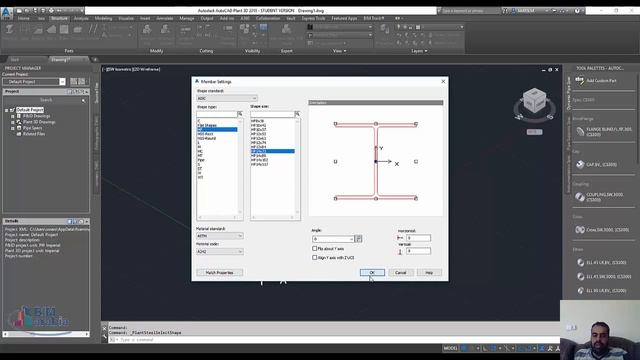The image size is (640, 360).
Task: Click the new drawing tab plus button
Action: point(95,60)
